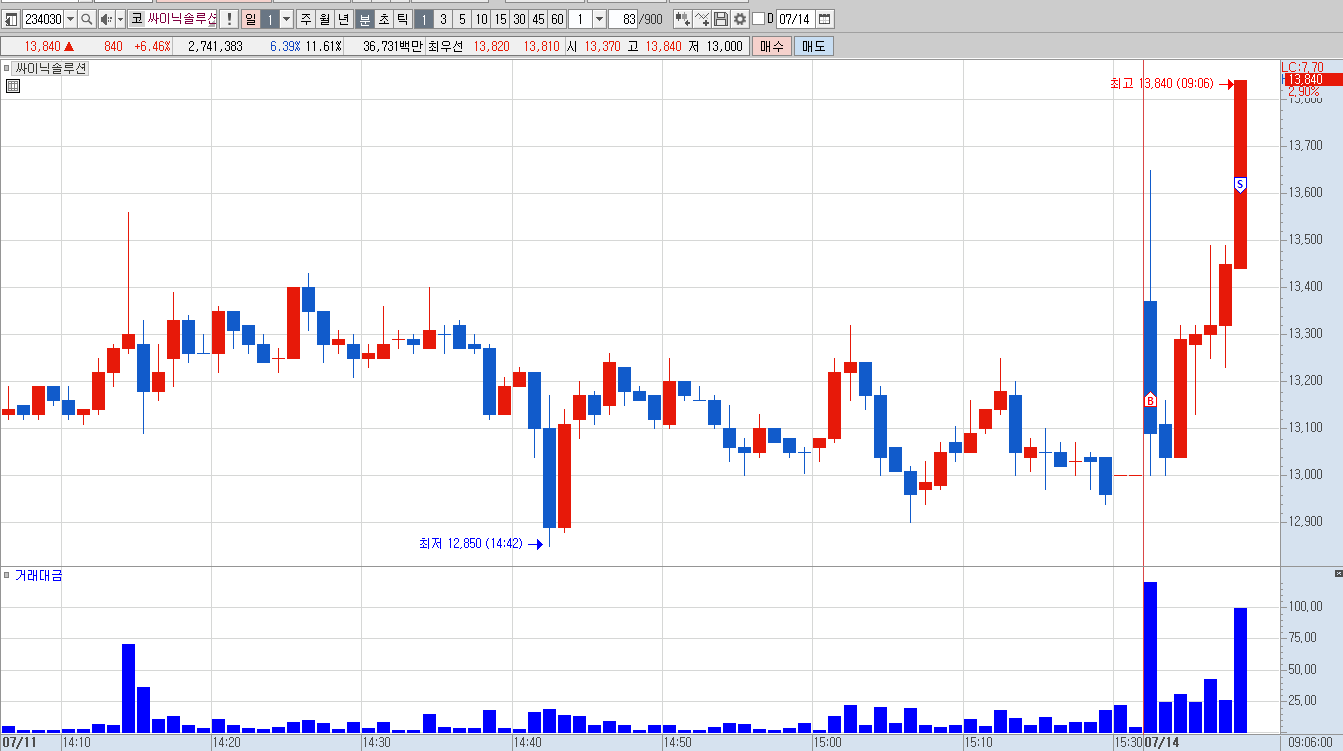Image resolution: width=1343 pixels, height=751 pixels.
Task: Toggle the 주 weekly chart period
Action: pos(305,19)
